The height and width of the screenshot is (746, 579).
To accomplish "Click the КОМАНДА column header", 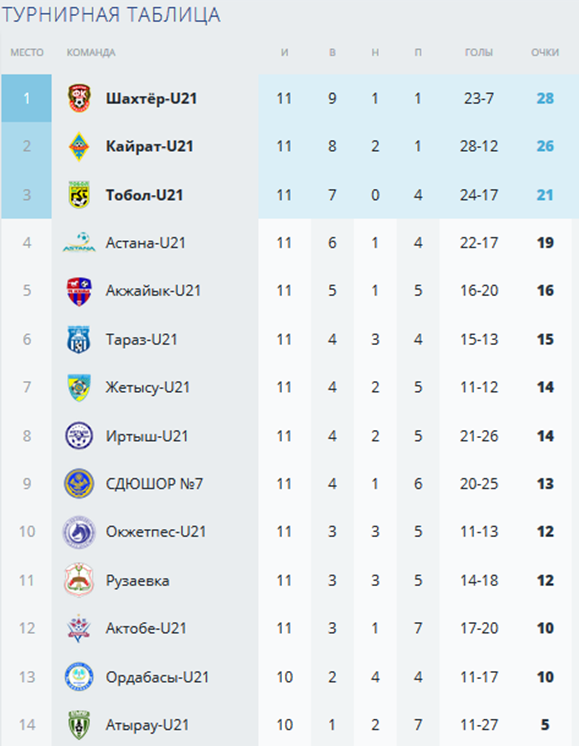I will 91,52.
